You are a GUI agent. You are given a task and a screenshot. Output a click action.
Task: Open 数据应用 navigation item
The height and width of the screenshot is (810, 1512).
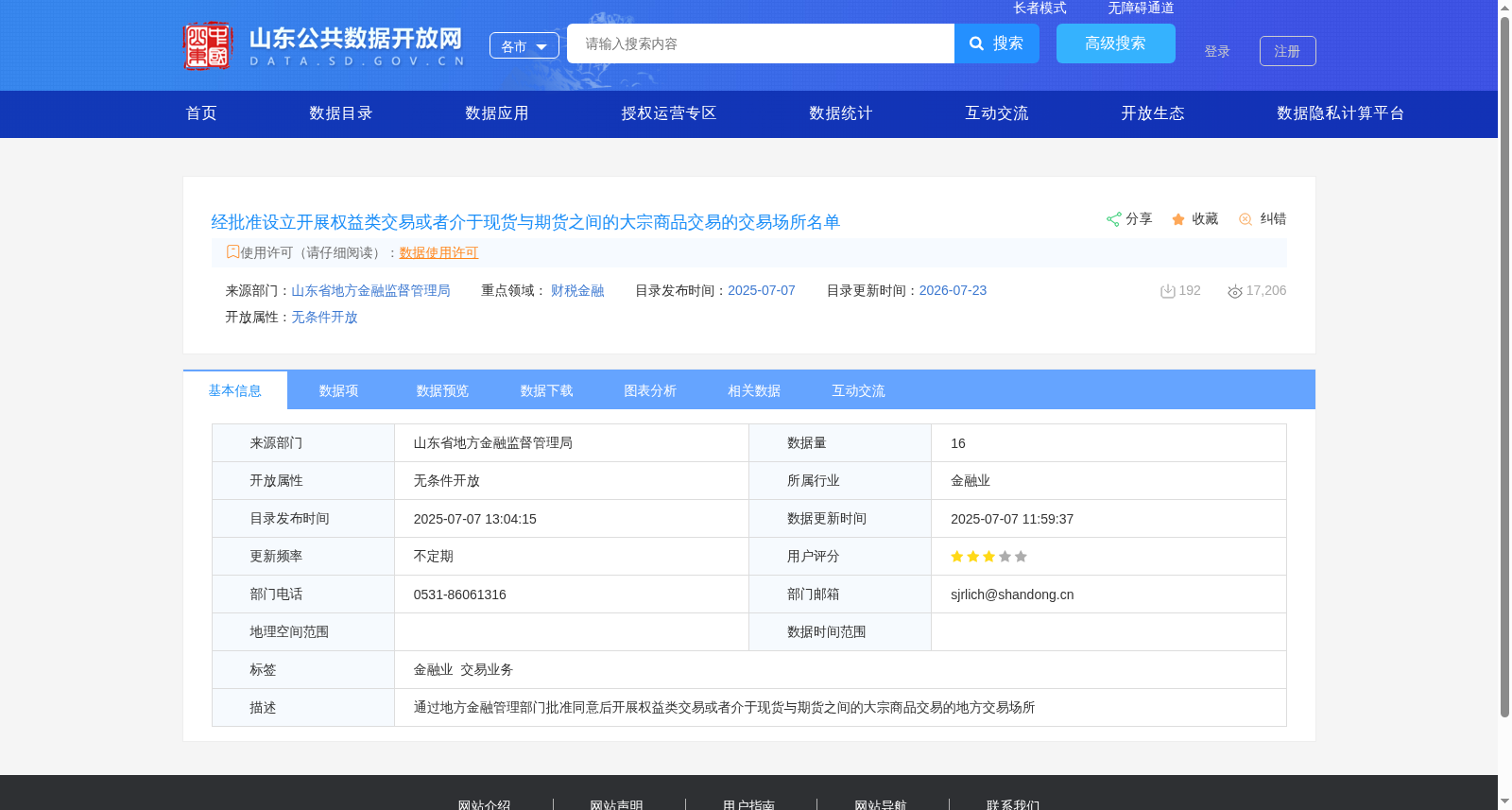(x=497, y=113)
